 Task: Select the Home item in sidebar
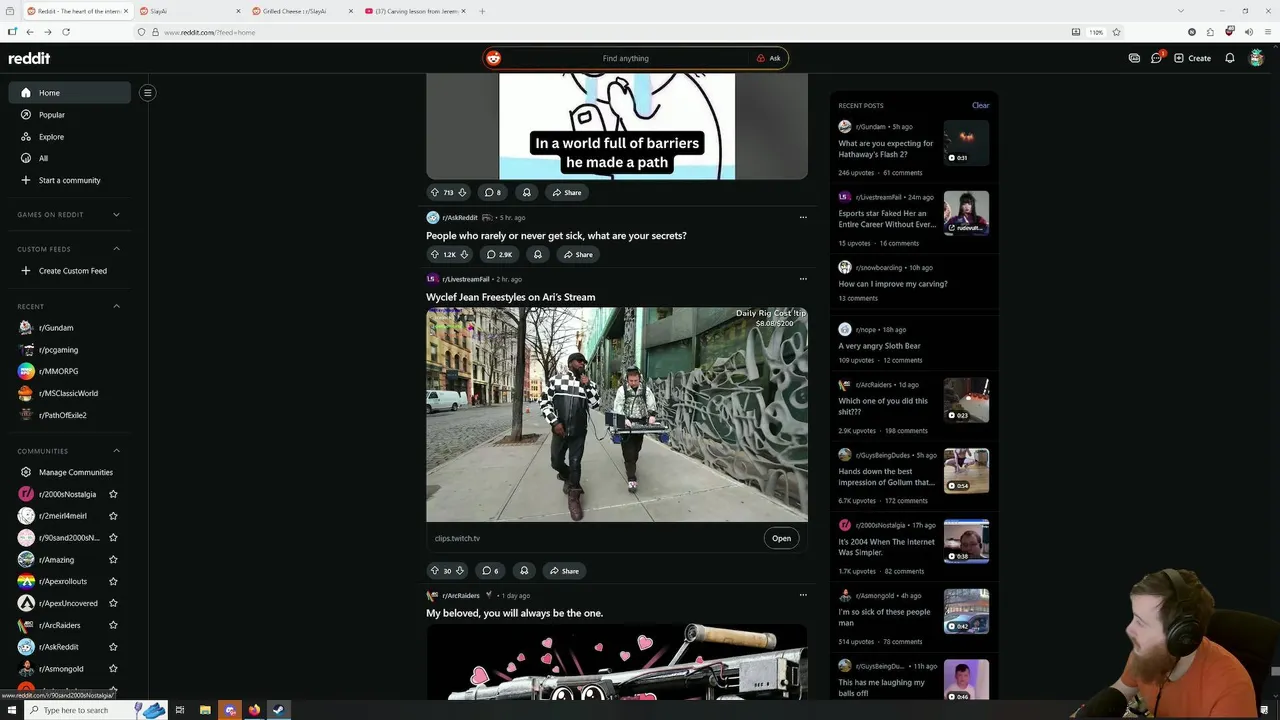coord(69,93)
